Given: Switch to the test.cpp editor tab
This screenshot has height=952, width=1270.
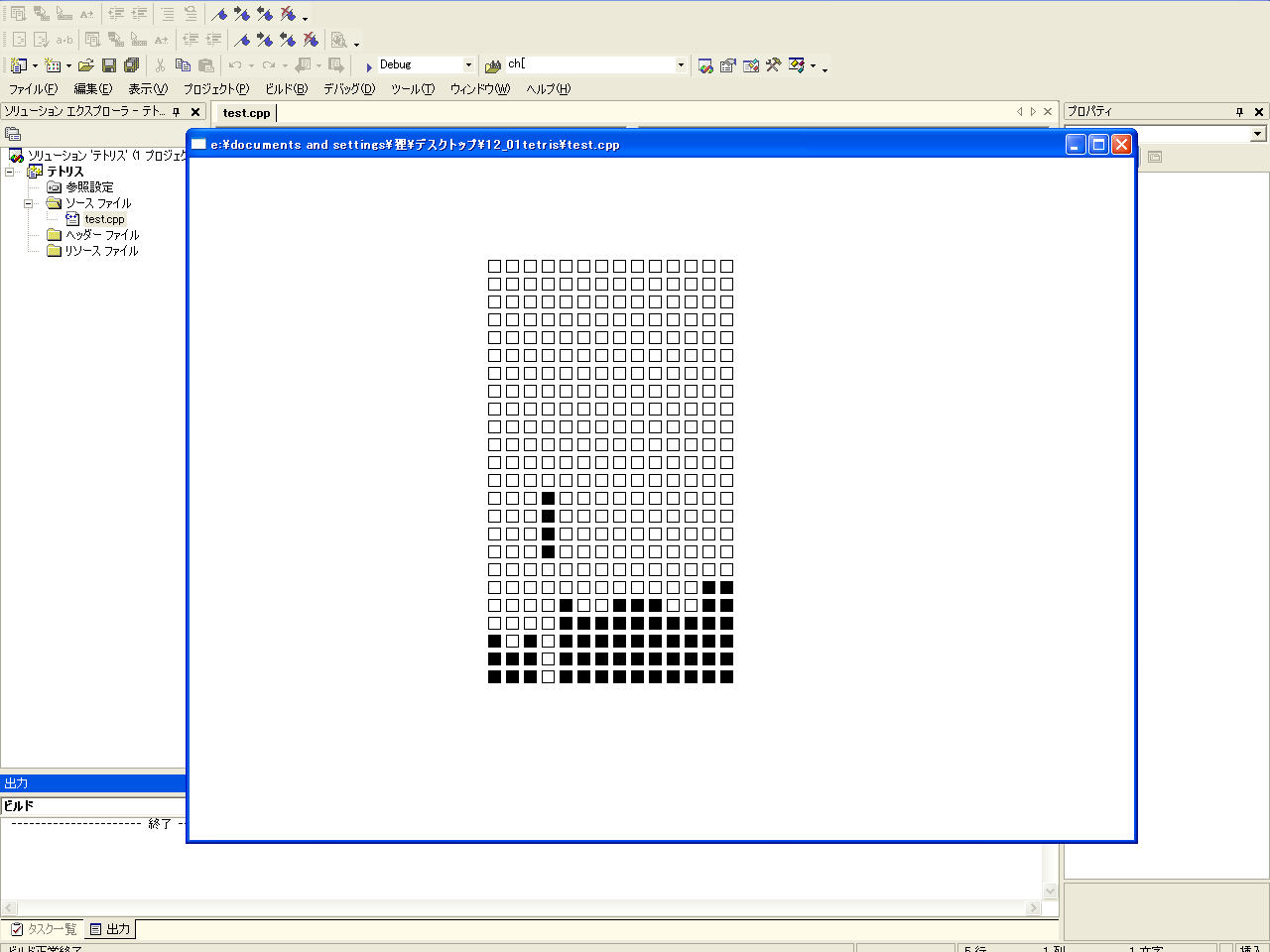Looking at the screenshot, I should 247,113.
